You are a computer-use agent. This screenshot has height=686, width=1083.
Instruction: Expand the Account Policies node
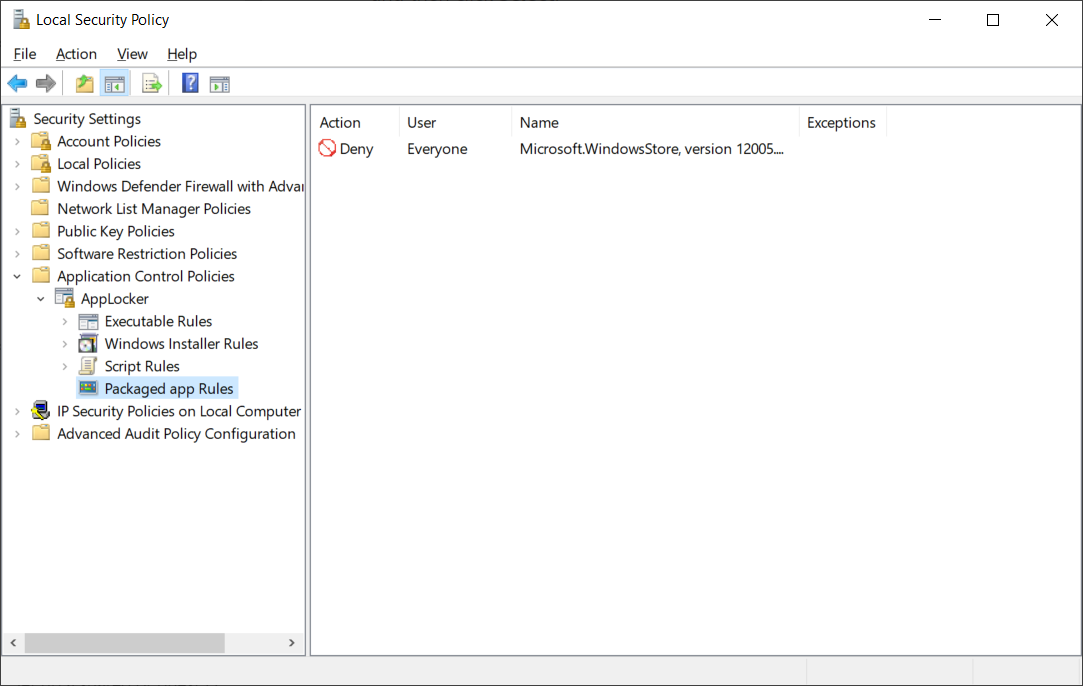(x=17, y=142)
